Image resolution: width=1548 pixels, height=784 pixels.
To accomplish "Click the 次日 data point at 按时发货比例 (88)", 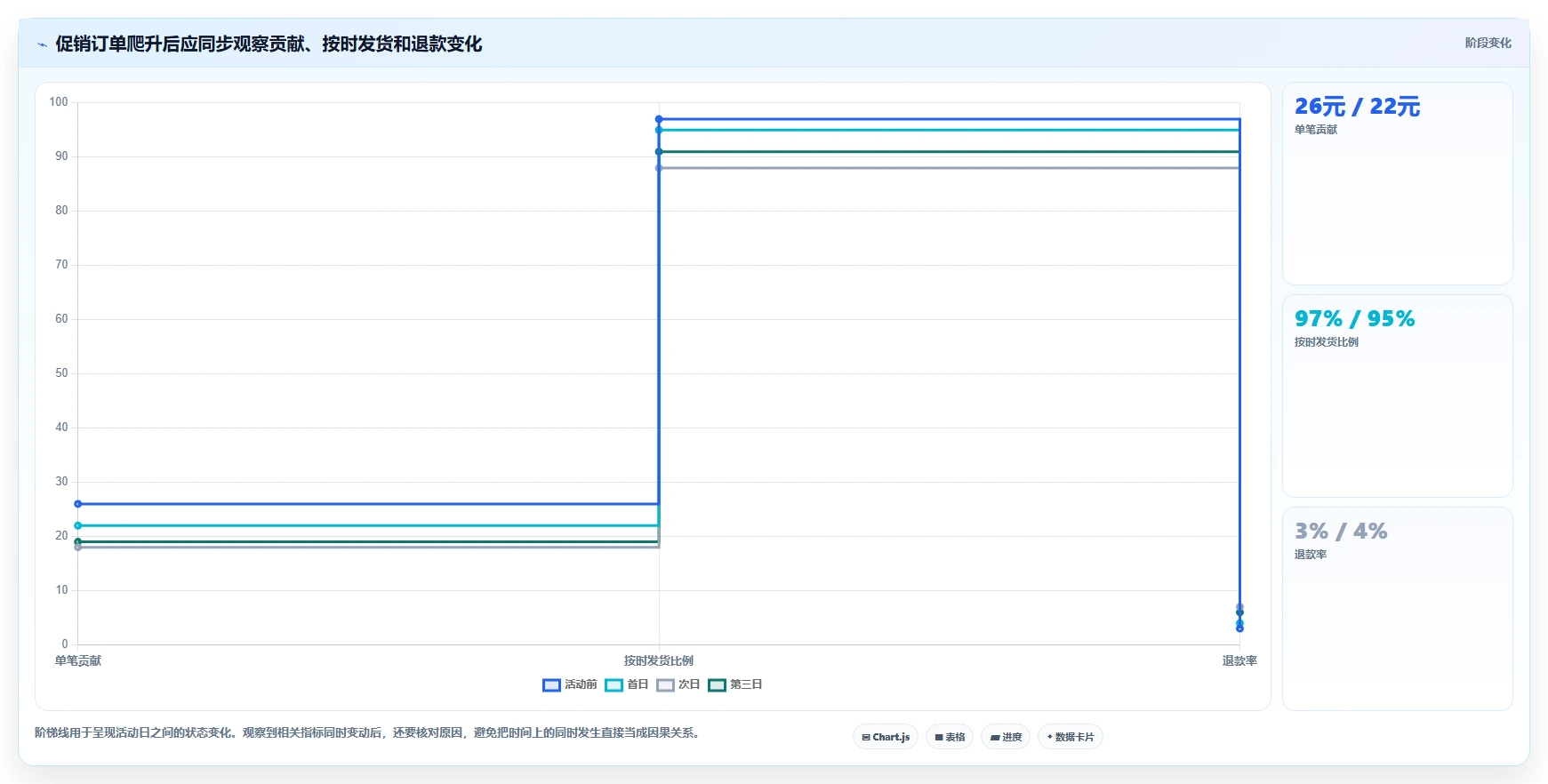I will (659, 168).
